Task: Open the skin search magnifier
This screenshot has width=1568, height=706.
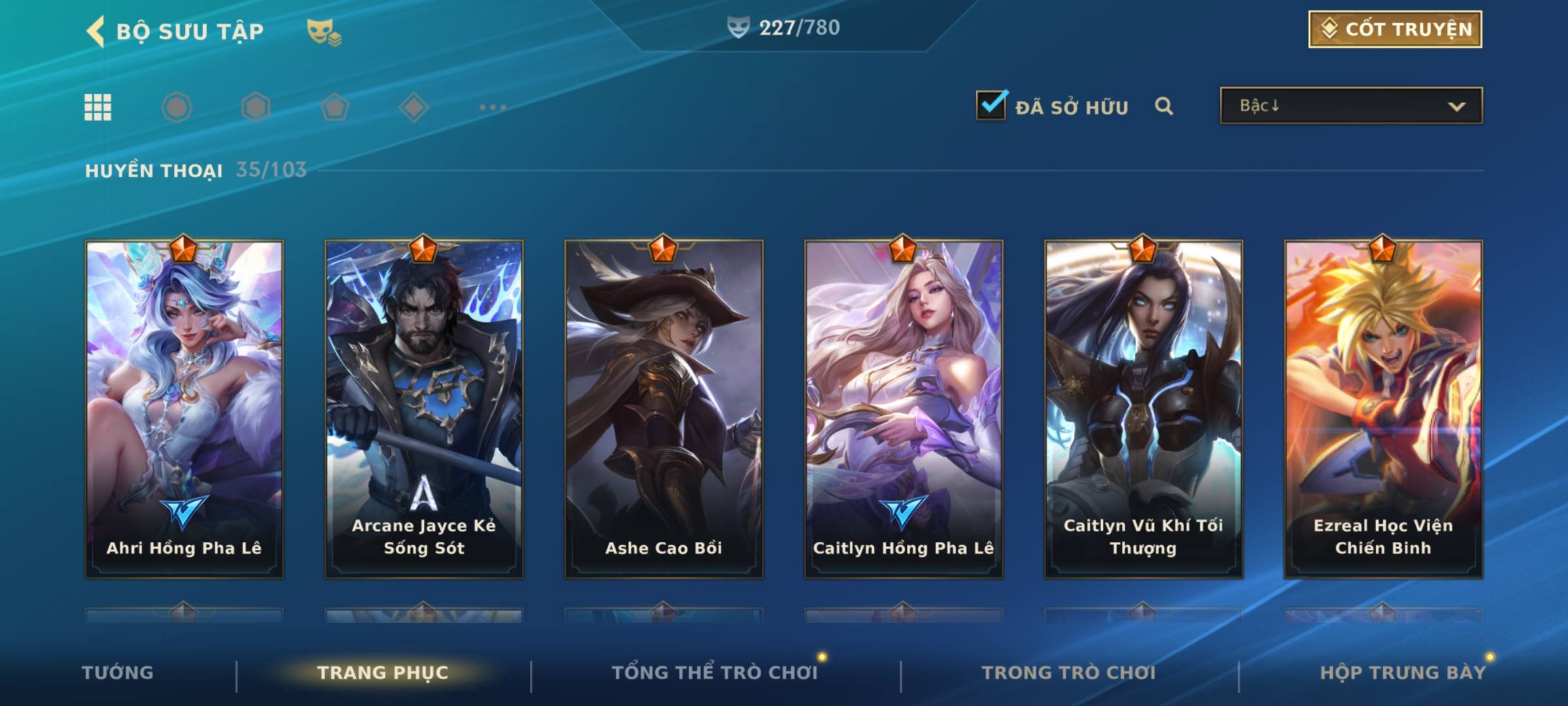Action: click(1164, 106)
